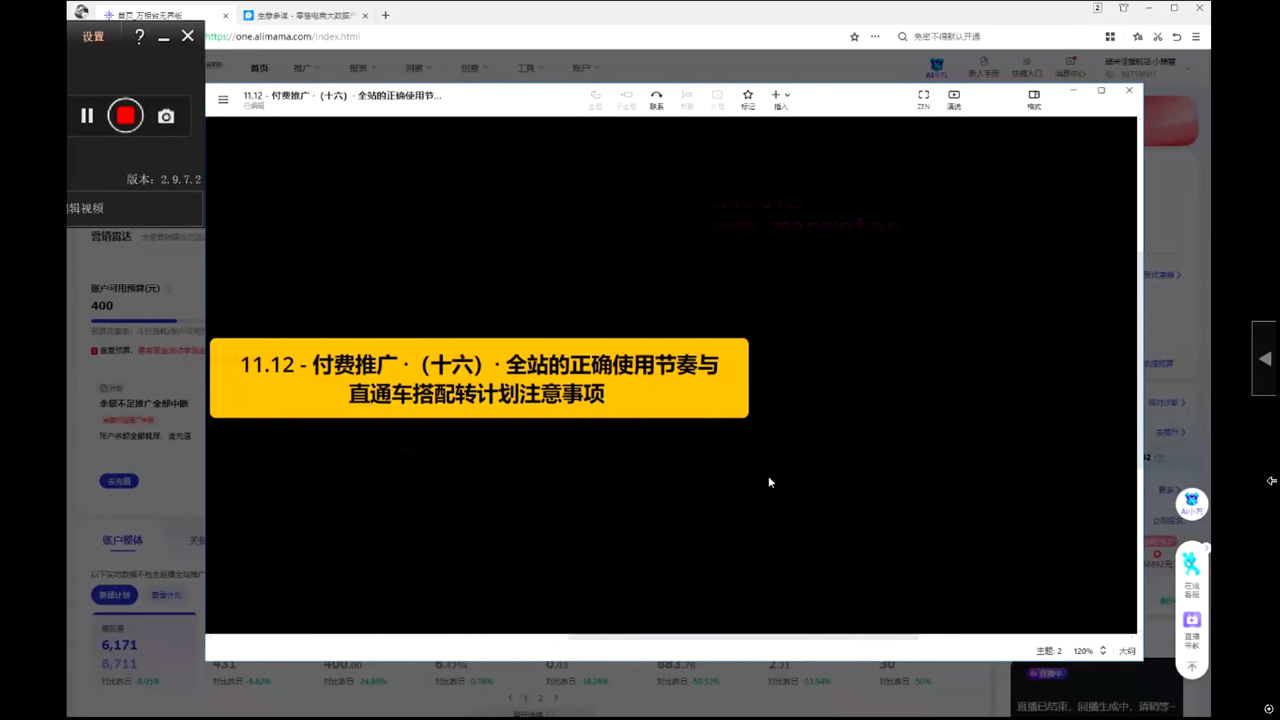Click the 标记 star marker icon
Viewport: 1280px width, 720px height.
[747, 99]
